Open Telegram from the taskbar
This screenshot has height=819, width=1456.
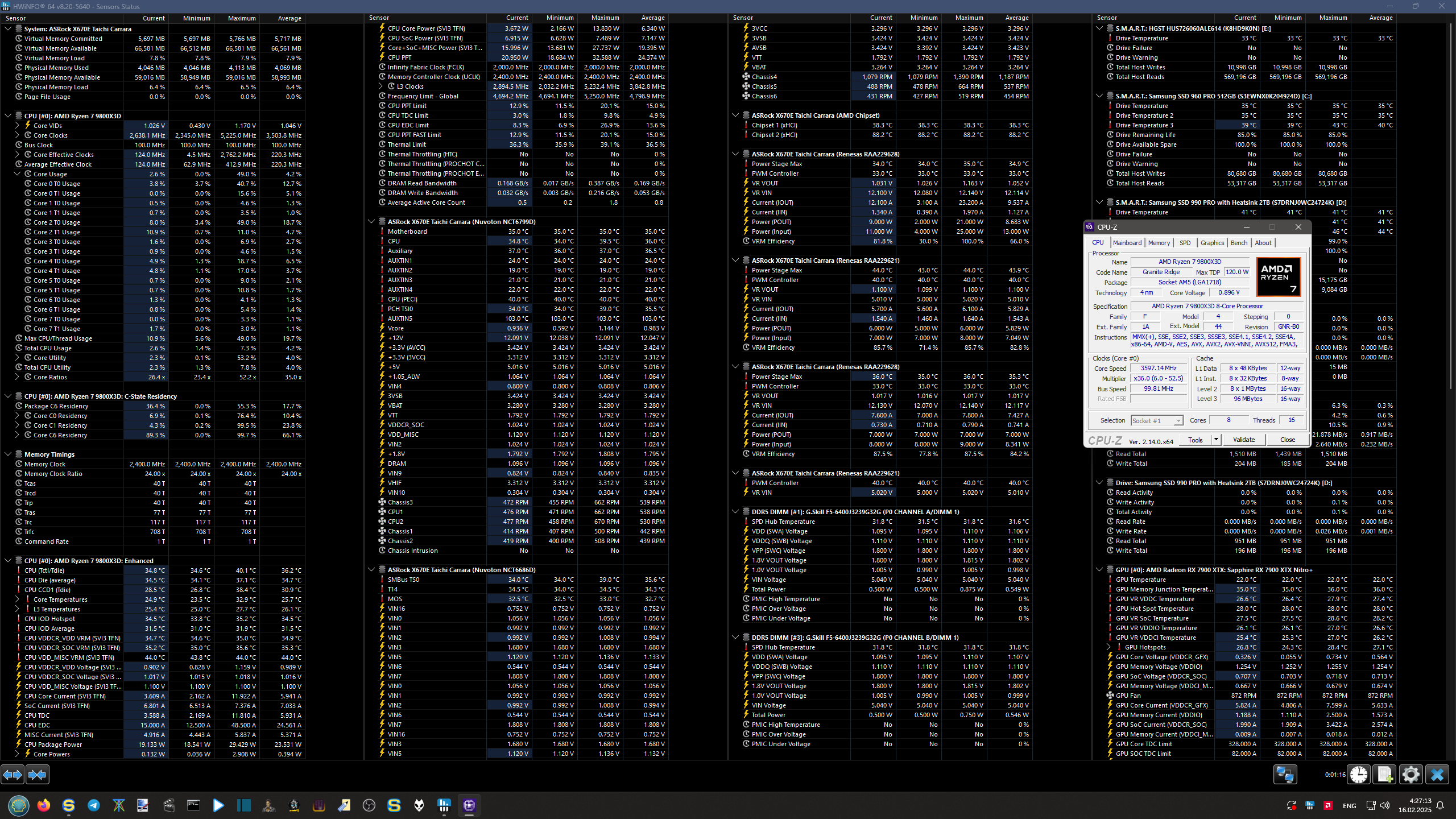coord(94,805)
